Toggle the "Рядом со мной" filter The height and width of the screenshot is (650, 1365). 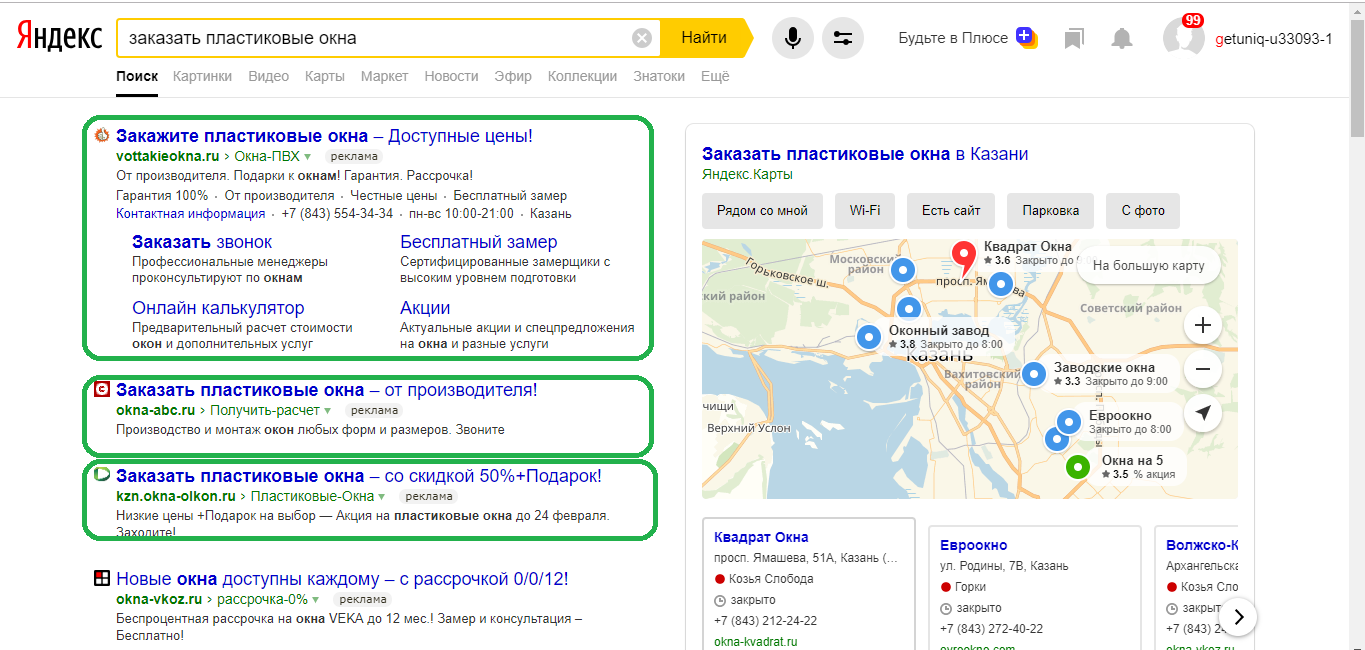coord(762,211)
